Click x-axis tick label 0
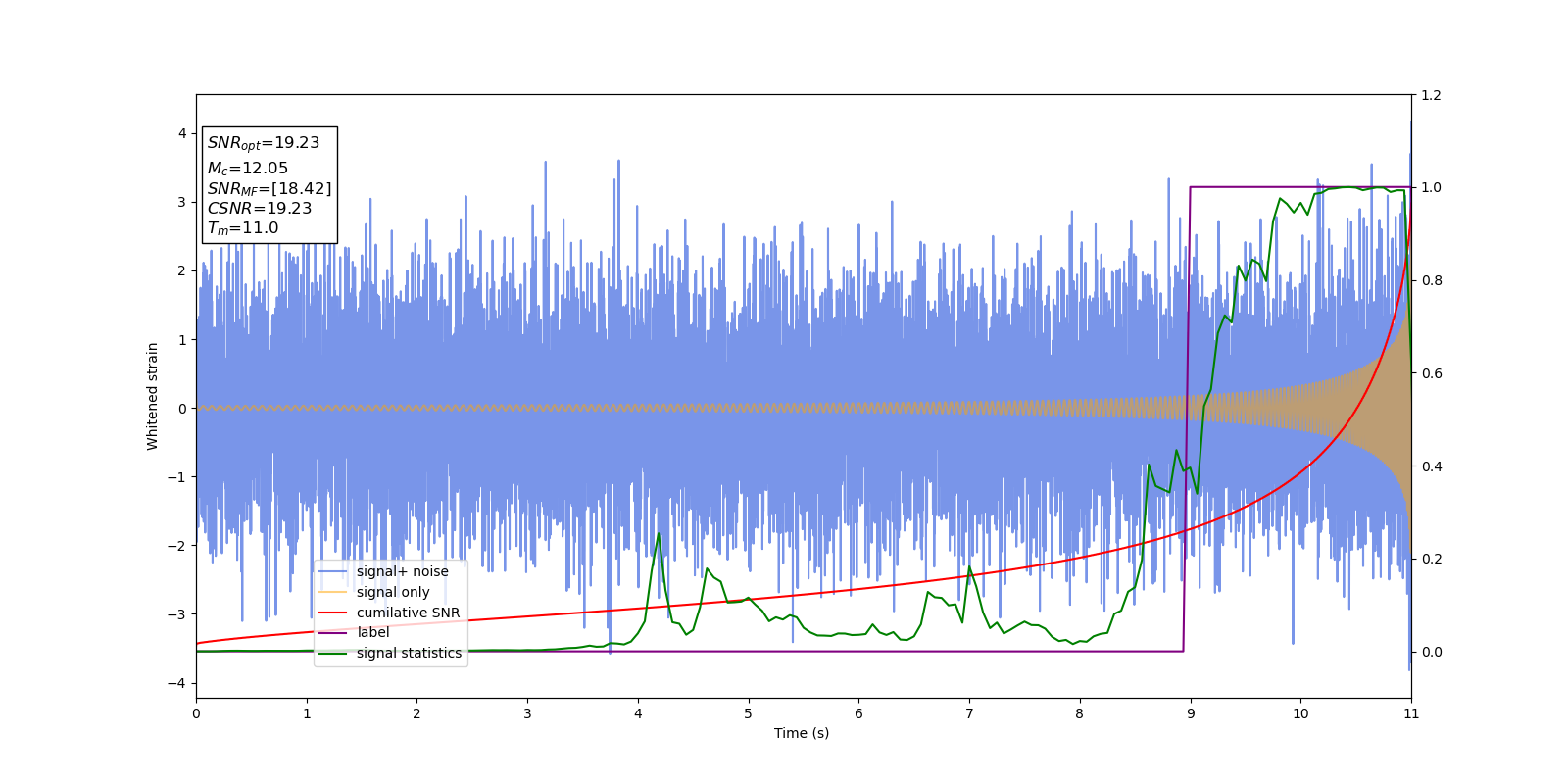Image resolution: width=1568 pixels, height=784 pixels. [196, 713]
